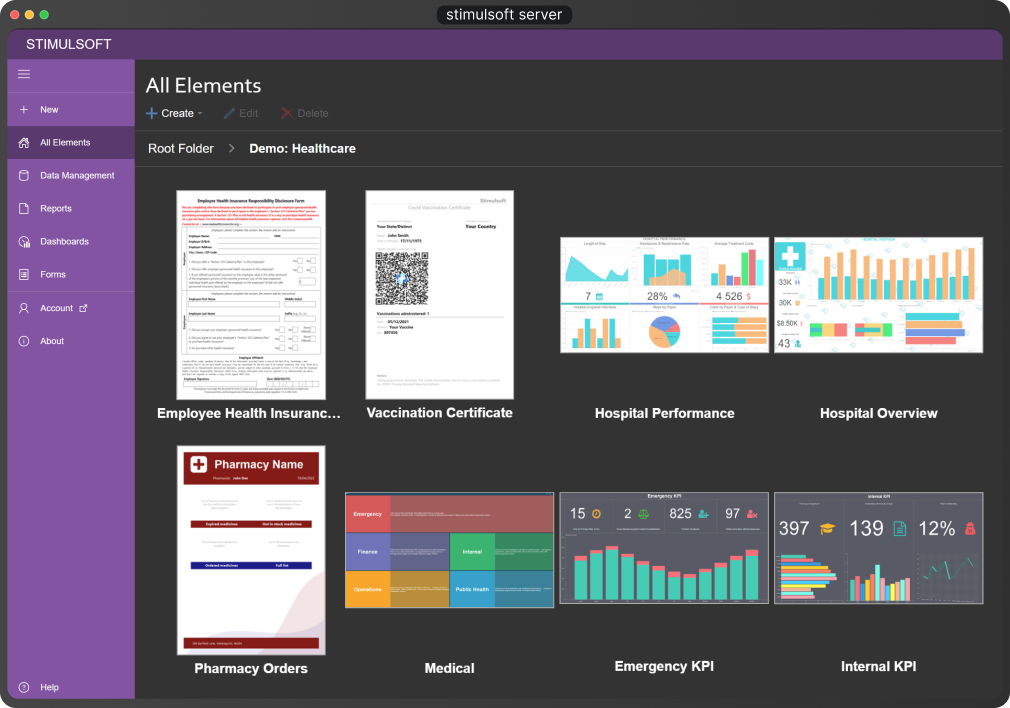Select the Demo: Healthcare breadcrumb

(x=302, y=149)
